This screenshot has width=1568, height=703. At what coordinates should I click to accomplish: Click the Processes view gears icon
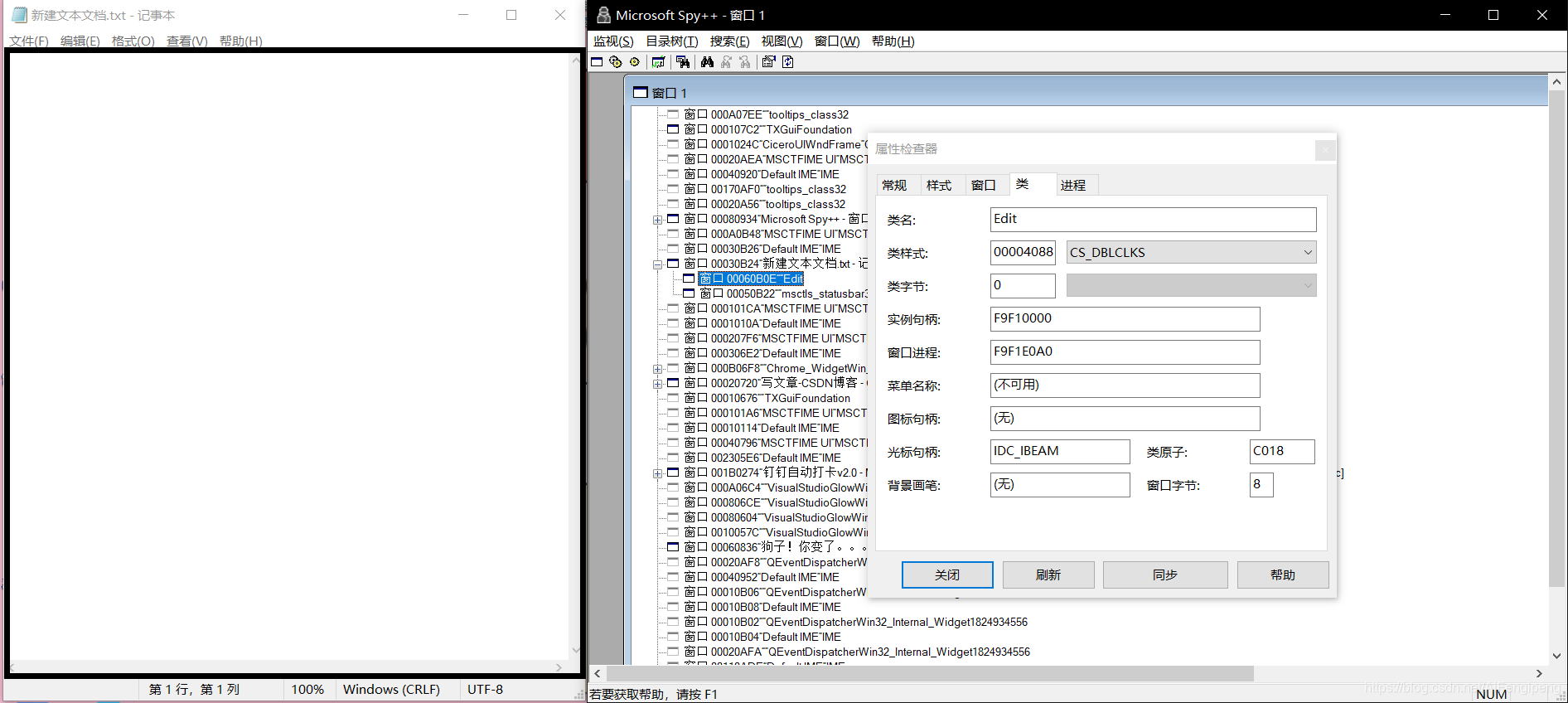click(x=616, y=62)
